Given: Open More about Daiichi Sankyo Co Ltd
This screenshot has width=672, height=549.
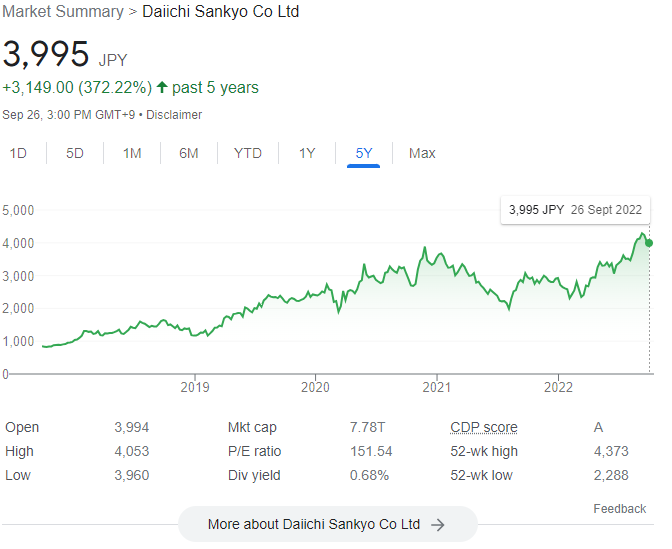Looking at the screenshot, I should (x=328, y=524).
